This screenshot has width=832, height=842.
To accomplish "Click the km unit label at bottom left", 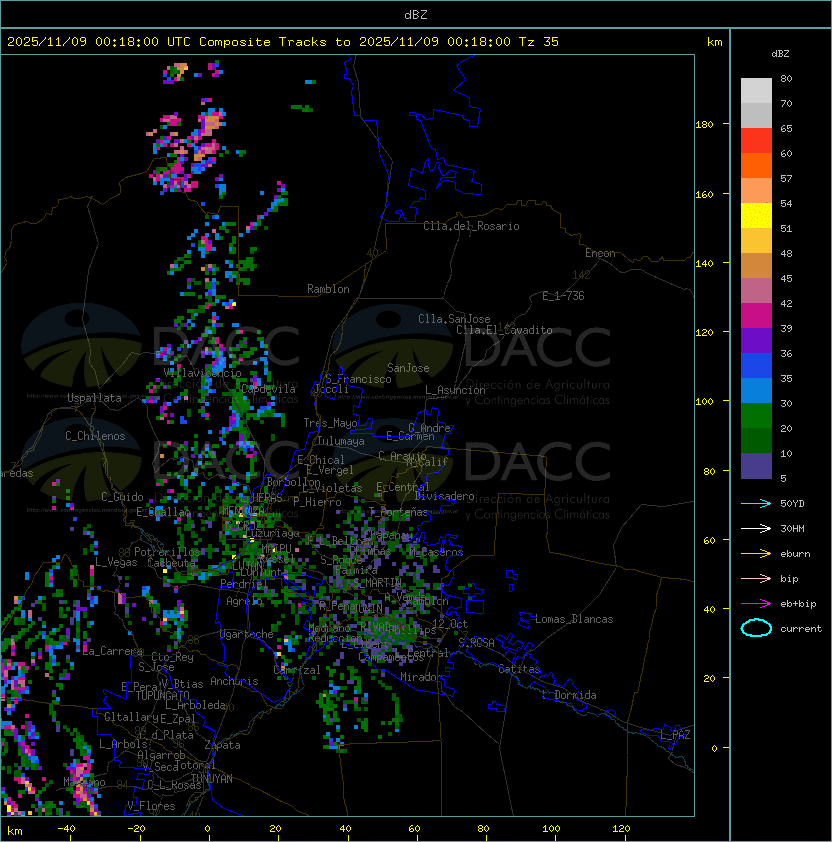I will (x=15, y=831).
